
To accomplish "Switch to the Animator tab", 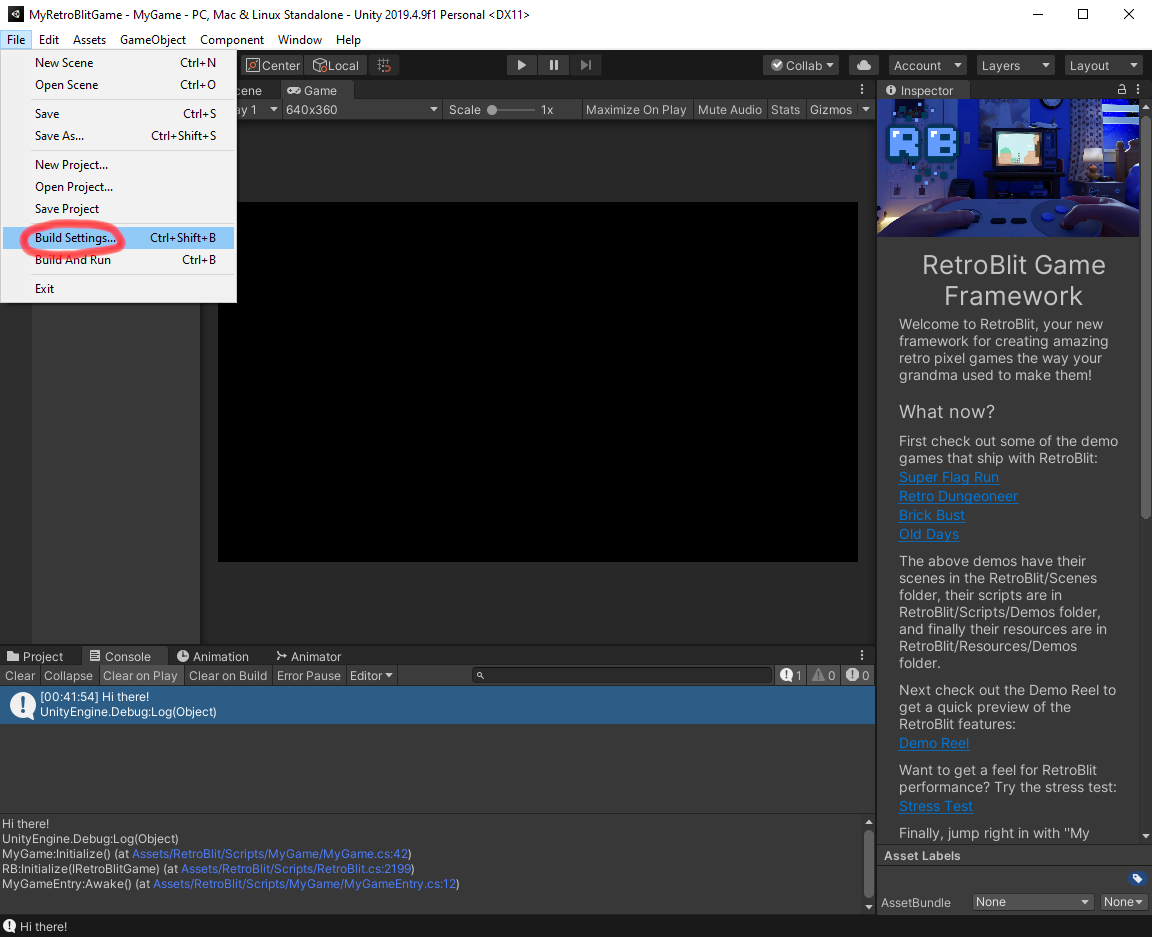I will (x=309, y=656).
